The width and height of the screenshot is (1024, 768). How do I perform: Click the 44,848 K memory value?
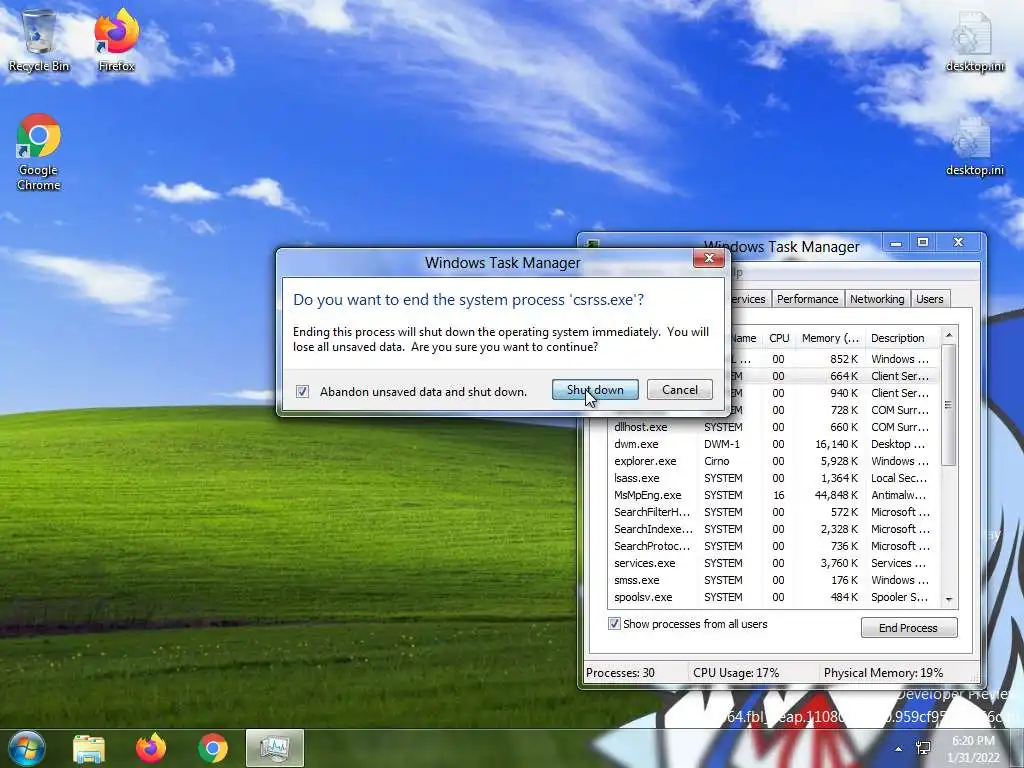tap(836, 495)
